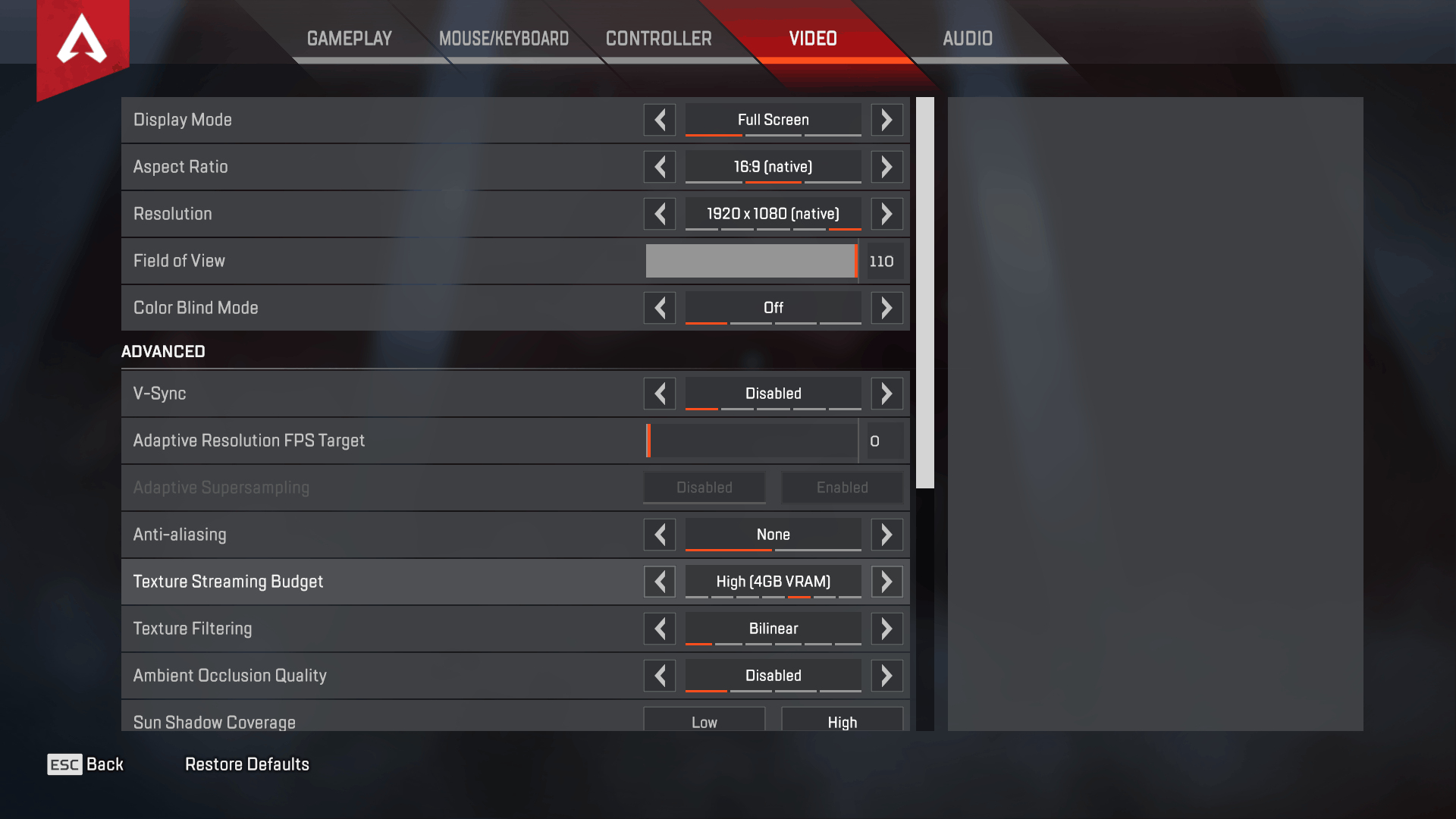Toggle Sun Shadow Coverage to High

840,722
